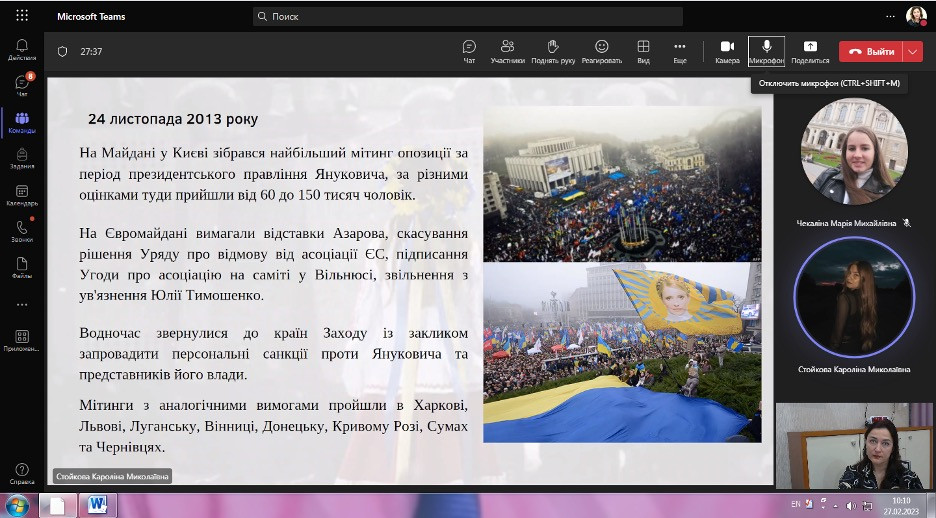Click own camera preview tile
936x518 pixels.
(854, 446)
